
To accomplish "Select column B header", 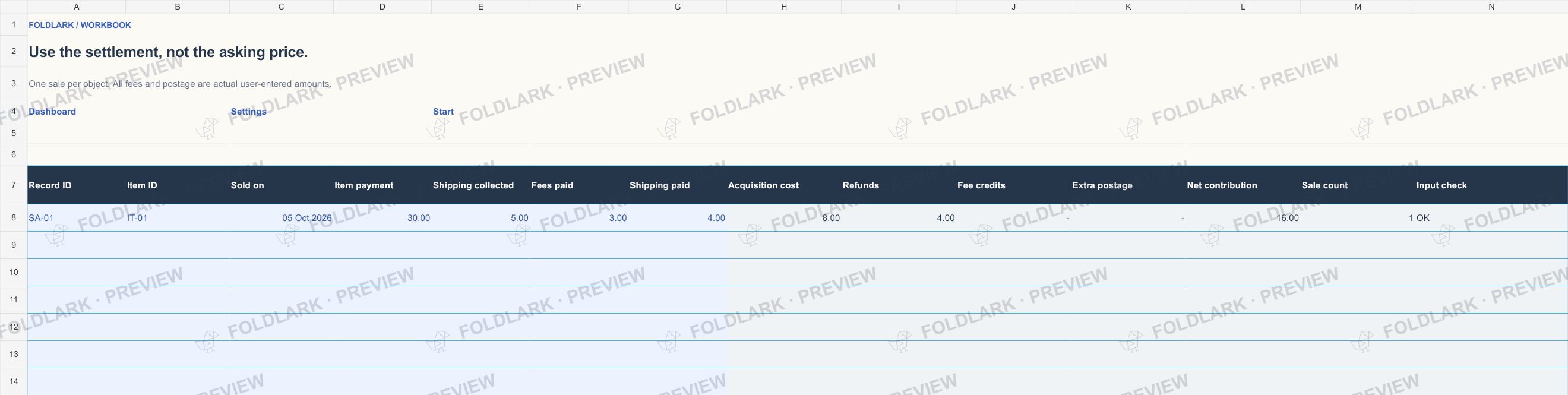I will click(x=178, y=7).
